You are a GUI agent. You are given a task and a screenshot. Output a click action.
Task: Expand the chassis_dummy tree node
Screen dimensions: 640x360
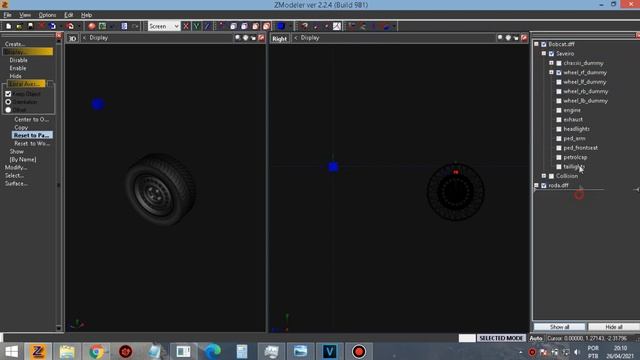coord(551,63)
